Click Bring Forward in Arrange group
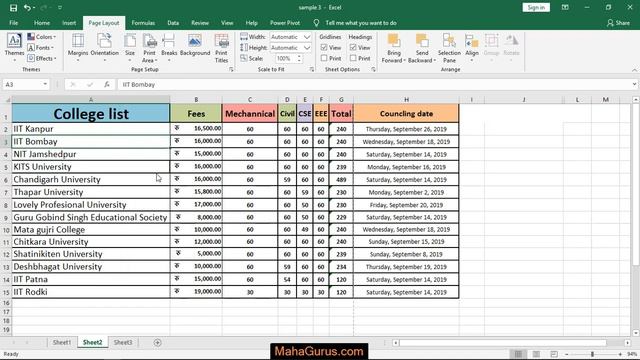Viewport: 640px width, 360px height. [393, 48]
